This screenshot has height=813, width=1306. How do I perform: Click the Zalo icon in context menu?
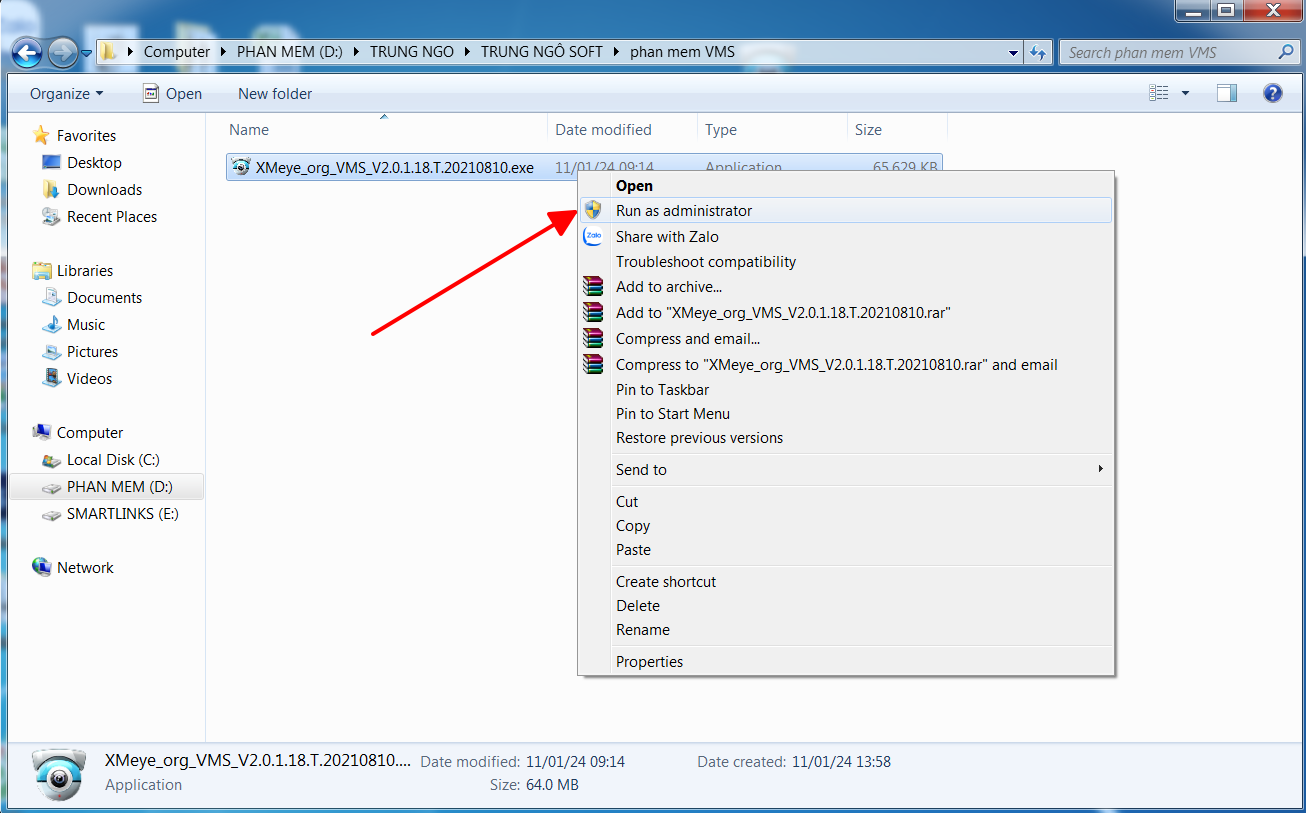pyautogui.click(x=593, y=237)
